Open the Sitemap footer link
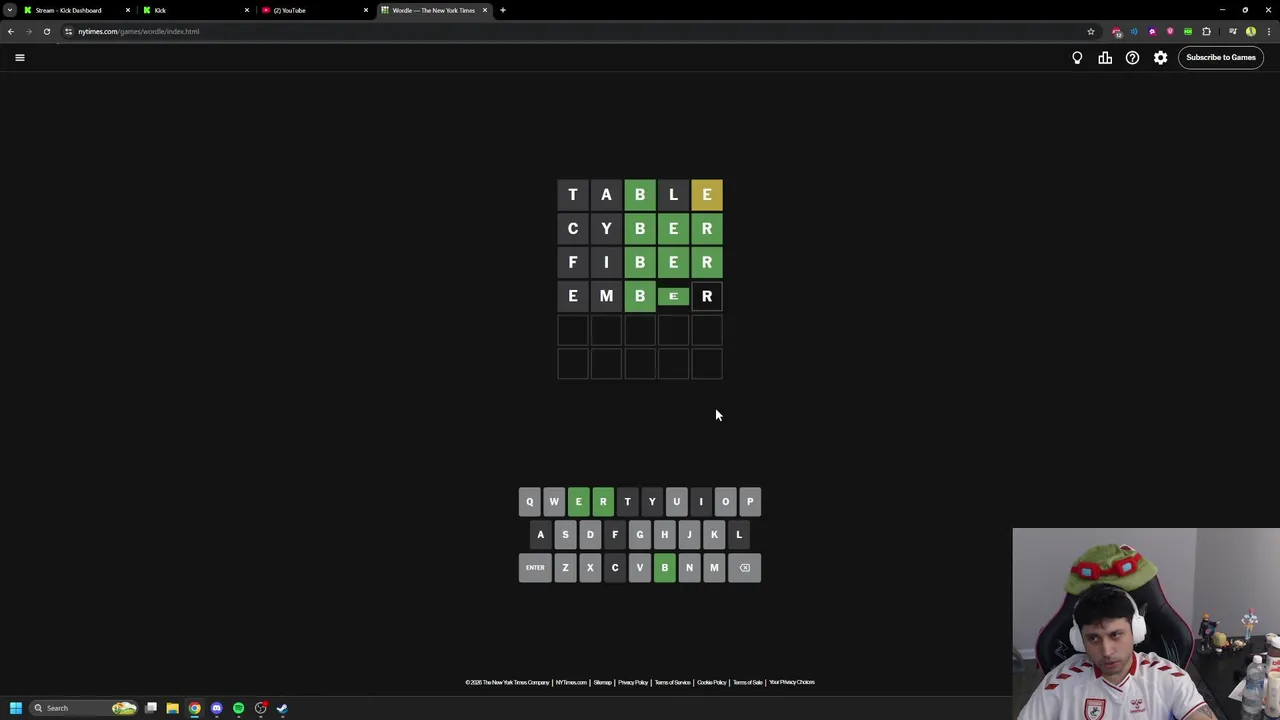The image size is (1280, 720). click(x=602, y=682)
